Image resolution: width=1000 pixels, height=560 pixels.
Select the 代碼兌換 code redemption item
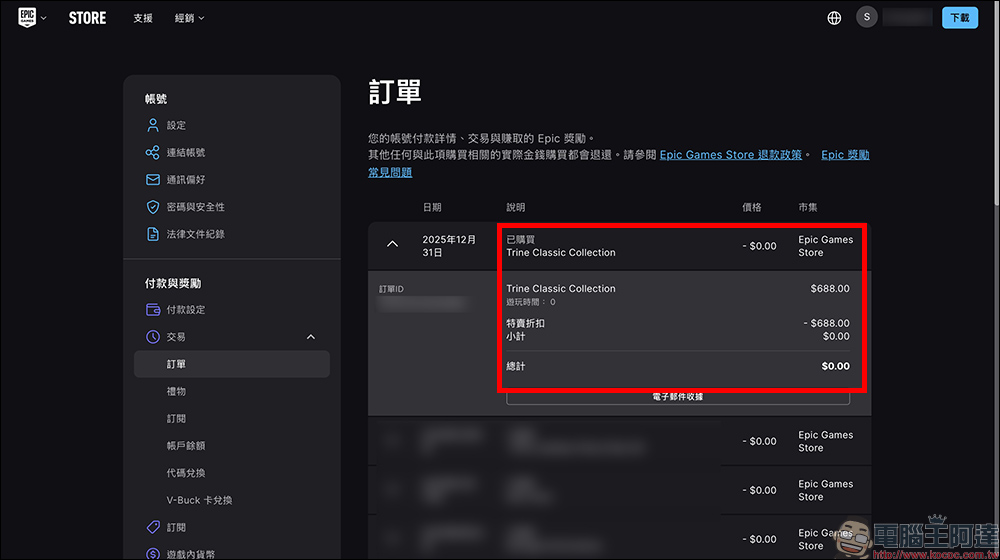pyautogui.click(x=186, y=473)
